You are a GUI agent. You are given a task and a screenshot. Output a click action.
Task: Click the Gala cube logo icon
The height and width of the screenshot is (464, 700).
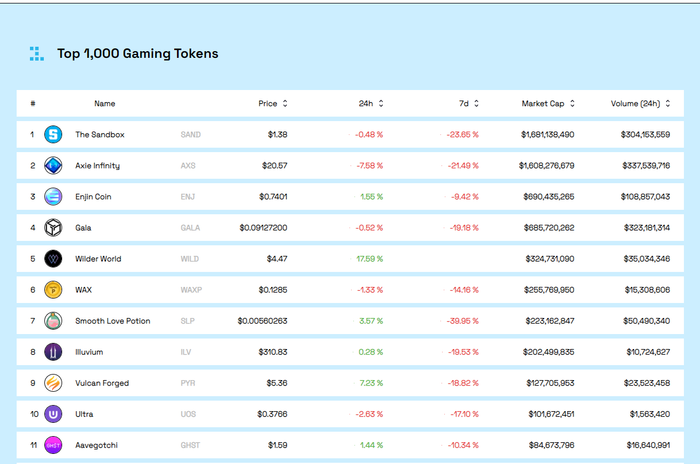(x=53, y=228)
